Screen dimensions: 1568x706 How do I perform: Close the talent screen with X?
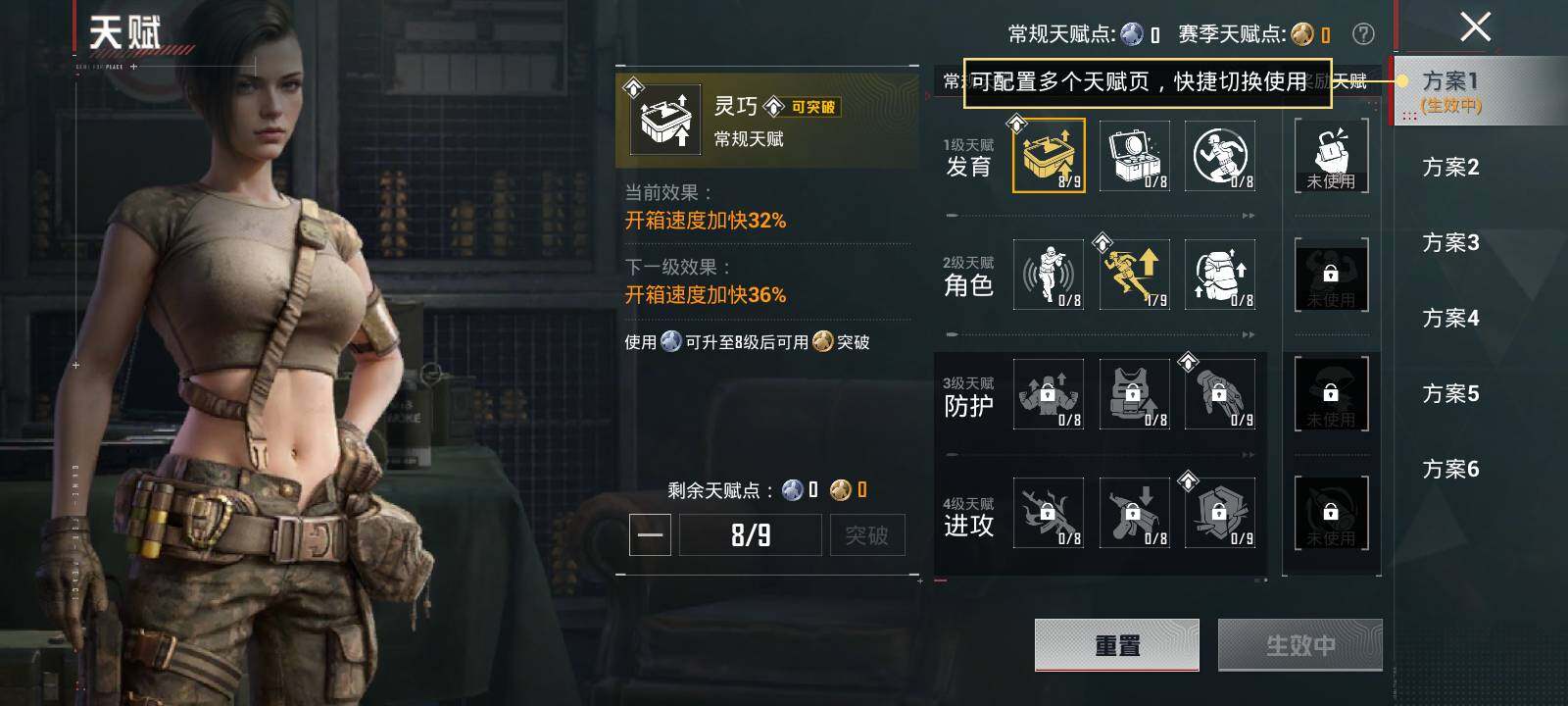(1475, 26)
